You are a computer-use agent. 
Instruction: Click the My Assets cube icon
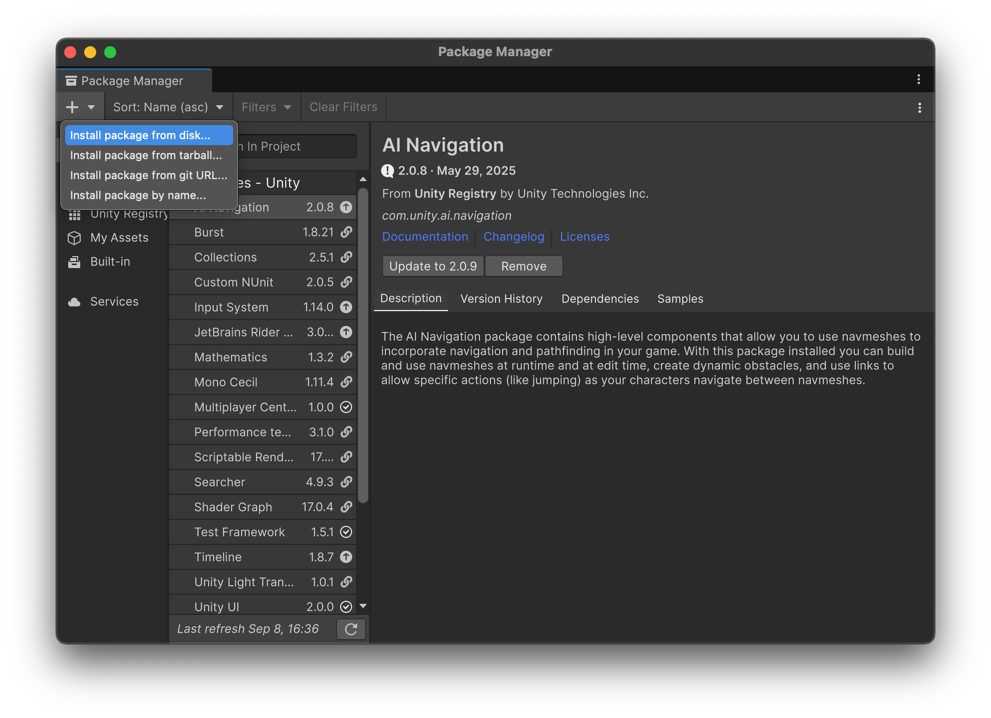(74, 238)
